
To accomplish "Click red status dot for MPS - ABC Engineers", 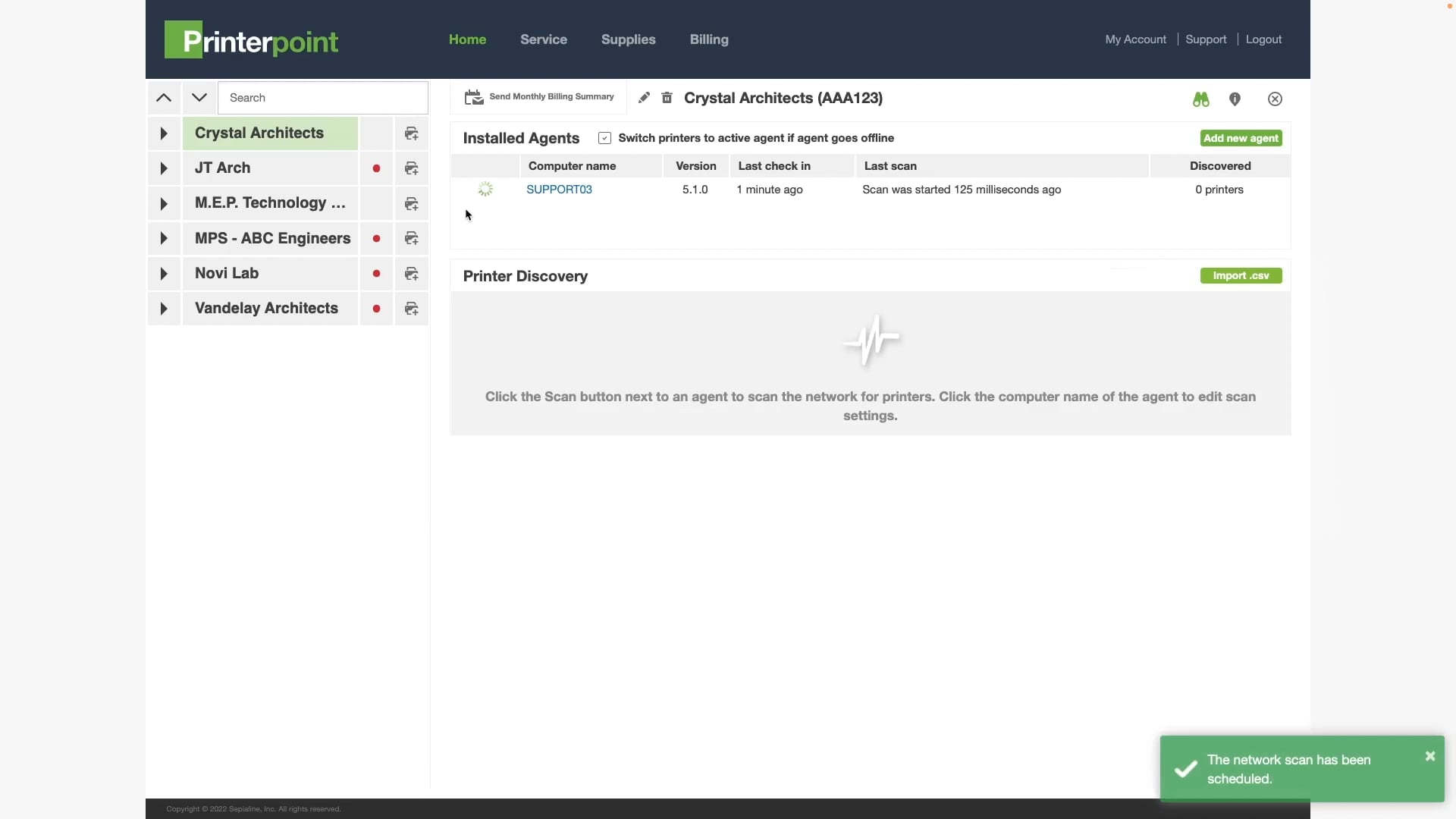I will pos(376,238).
